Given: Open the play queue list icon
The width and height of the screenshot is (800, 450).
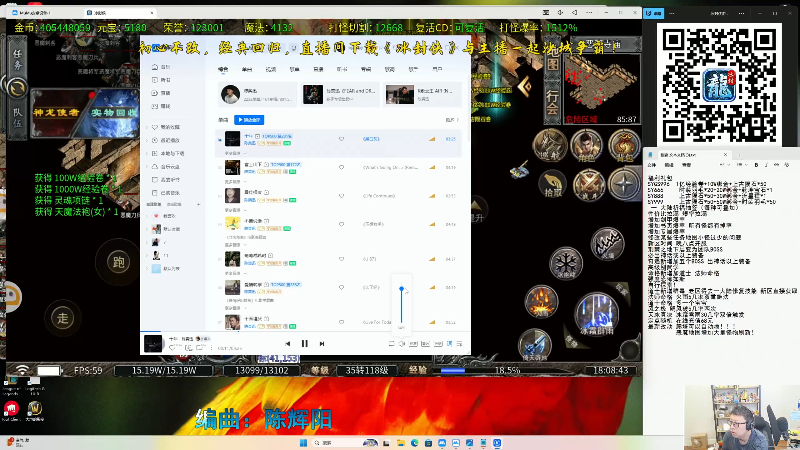Looking at the screenshot, I should pos(459,344).
